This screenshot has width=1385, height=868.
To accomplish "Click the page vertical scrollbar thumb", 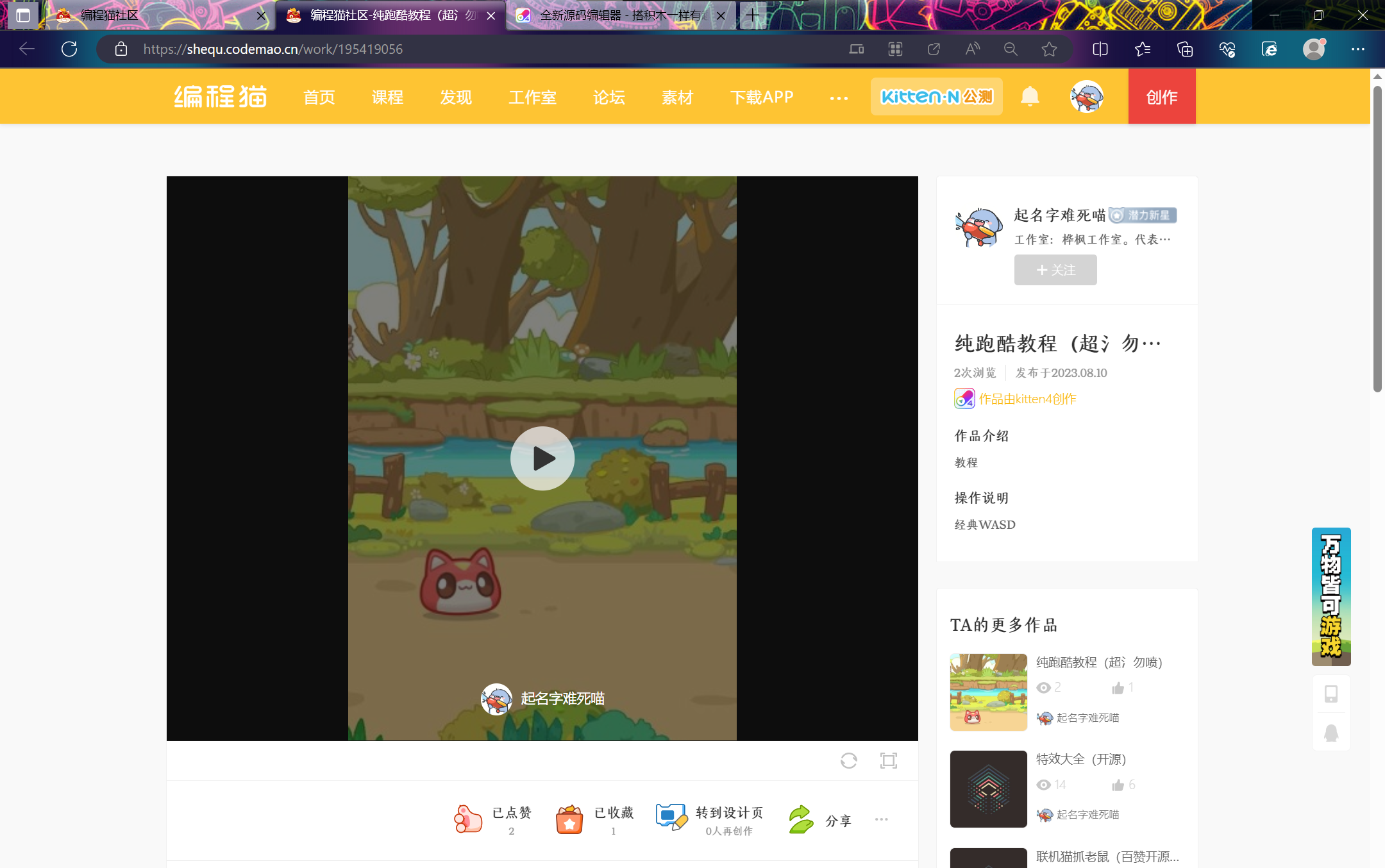I will tap(1377, 238).
